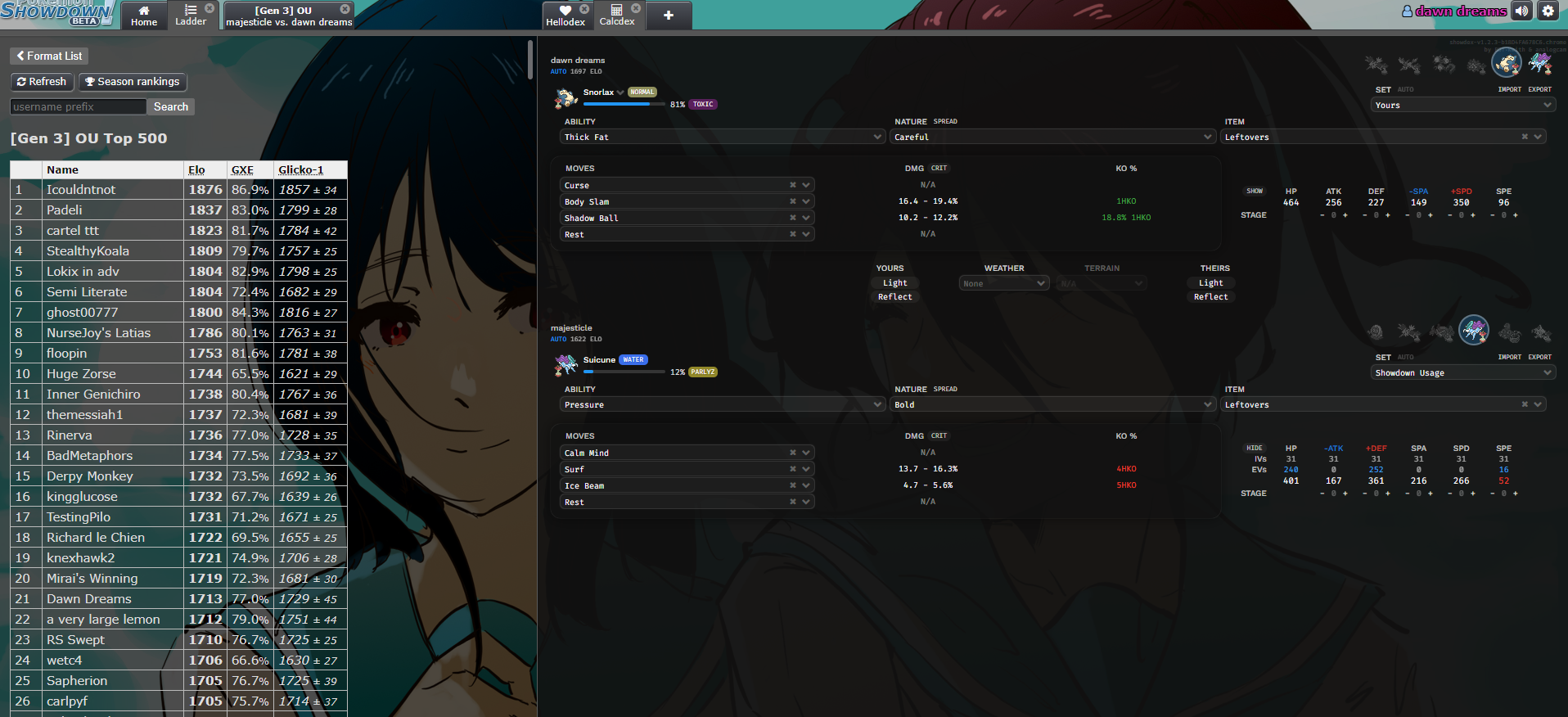Expand the Snorlax forme chevron

click(620, 92)
